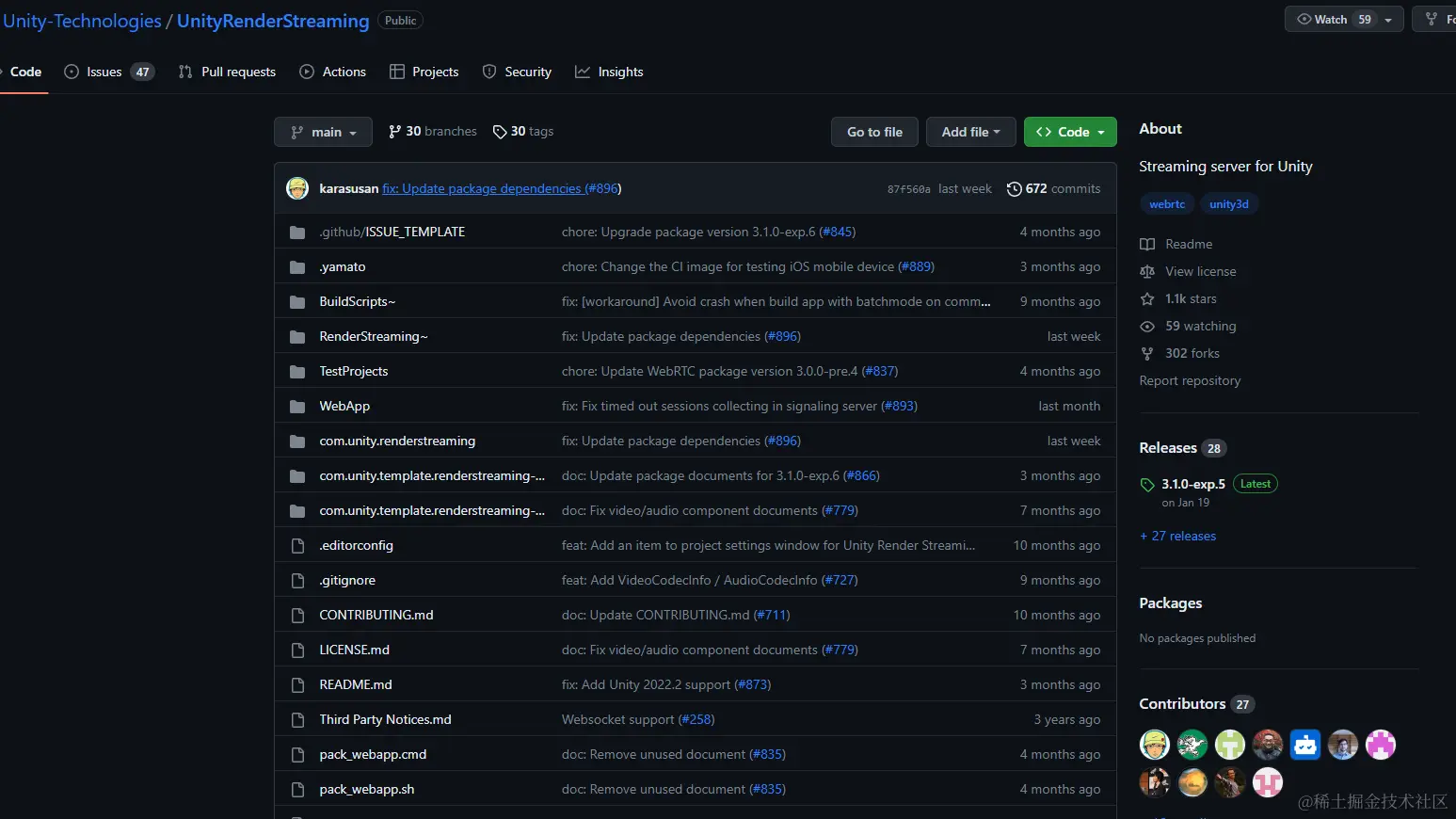Click the file icon beside .editorconfig
Viewport: 1456px width, 819px height.
click(297, 546)
